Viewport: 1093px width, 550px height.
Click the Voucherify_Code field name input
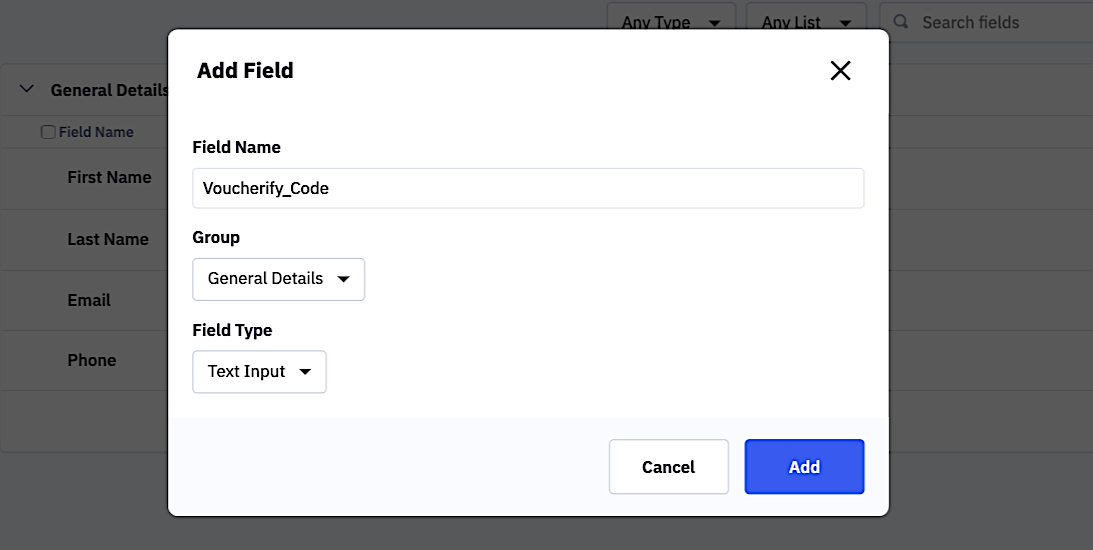point(527,188)
